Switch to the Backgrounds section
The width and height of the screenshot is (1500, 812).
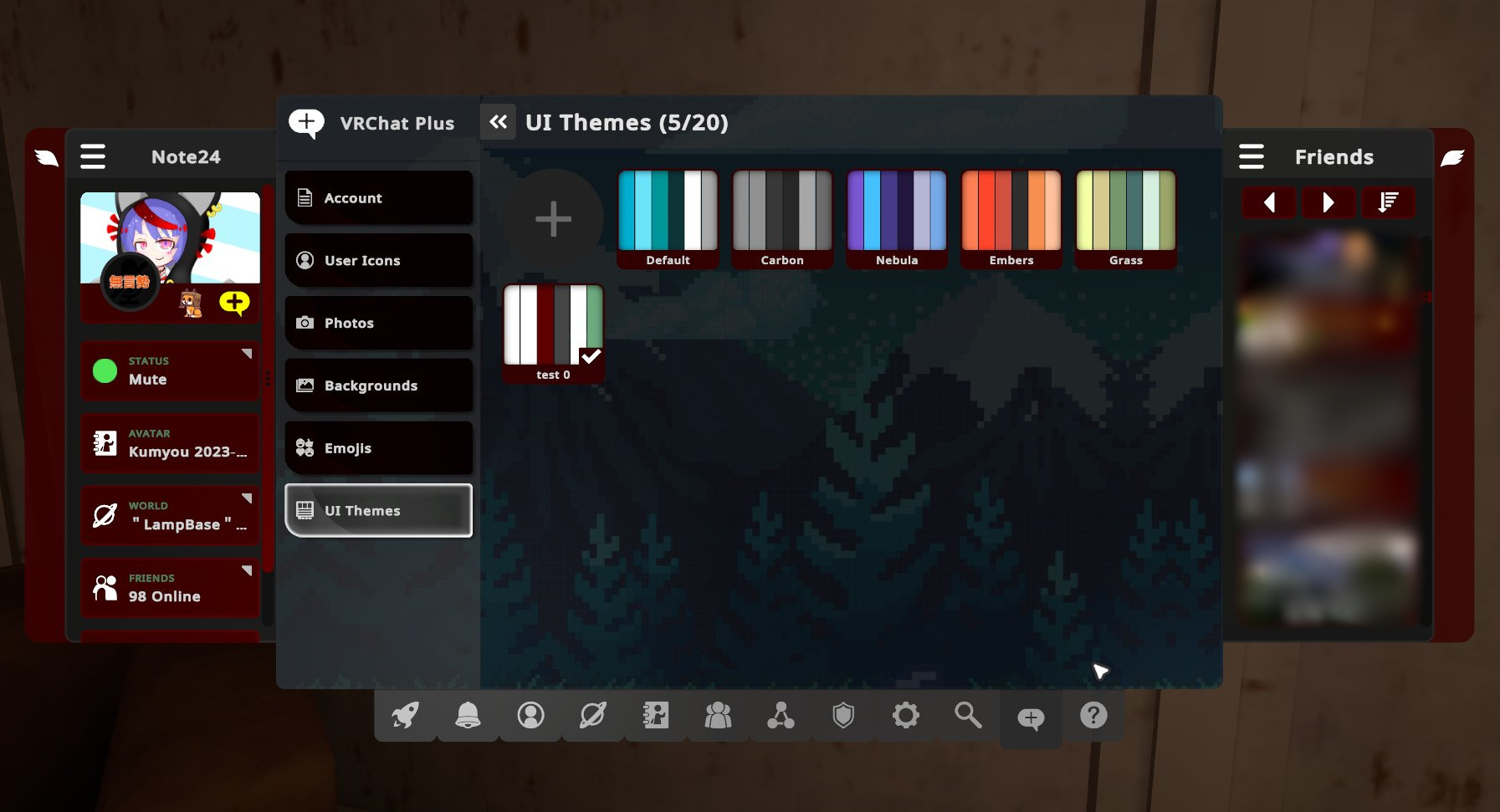tap(378, 386)
